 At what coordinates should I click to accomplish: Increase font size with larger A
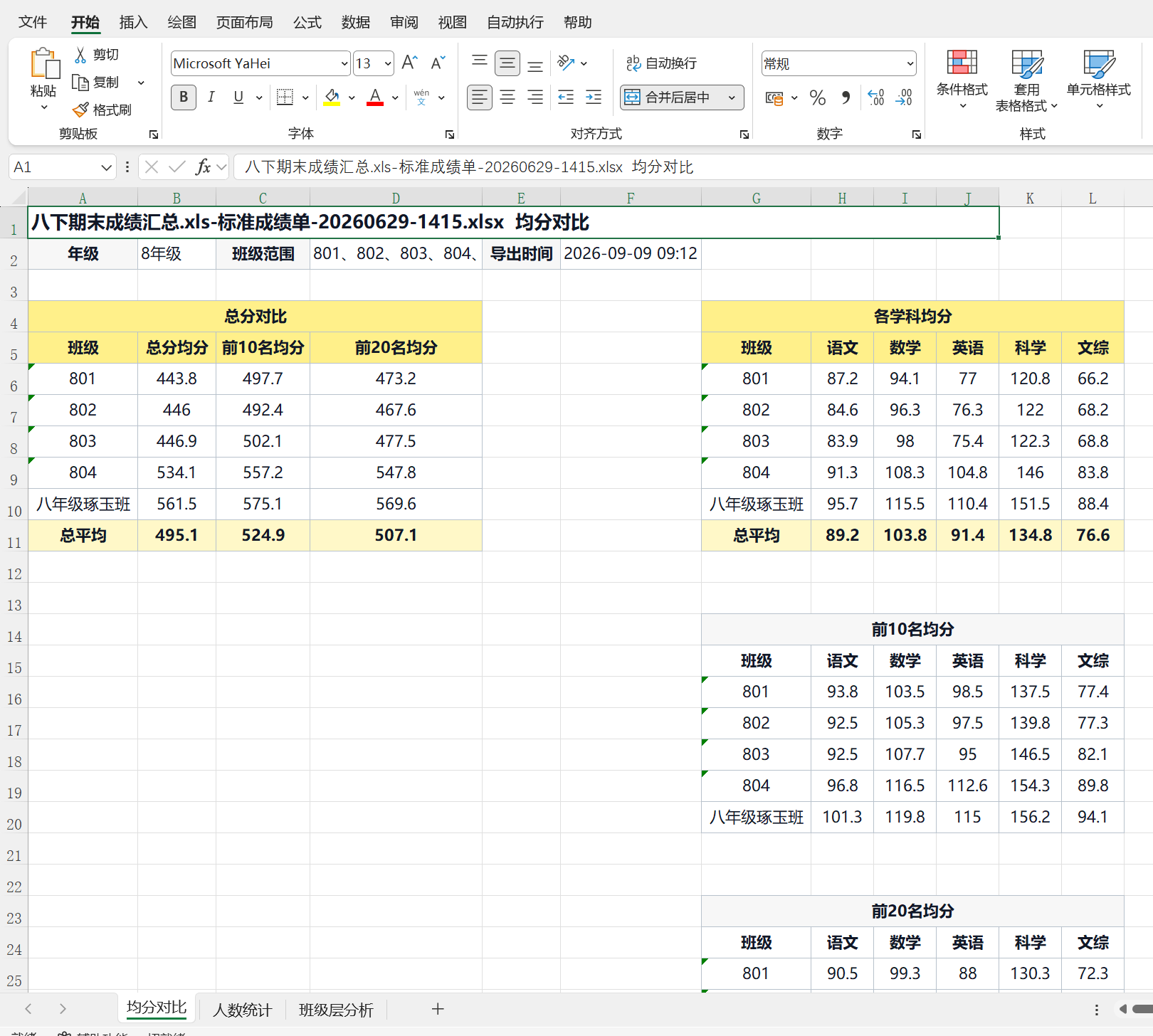pos(409,63)
